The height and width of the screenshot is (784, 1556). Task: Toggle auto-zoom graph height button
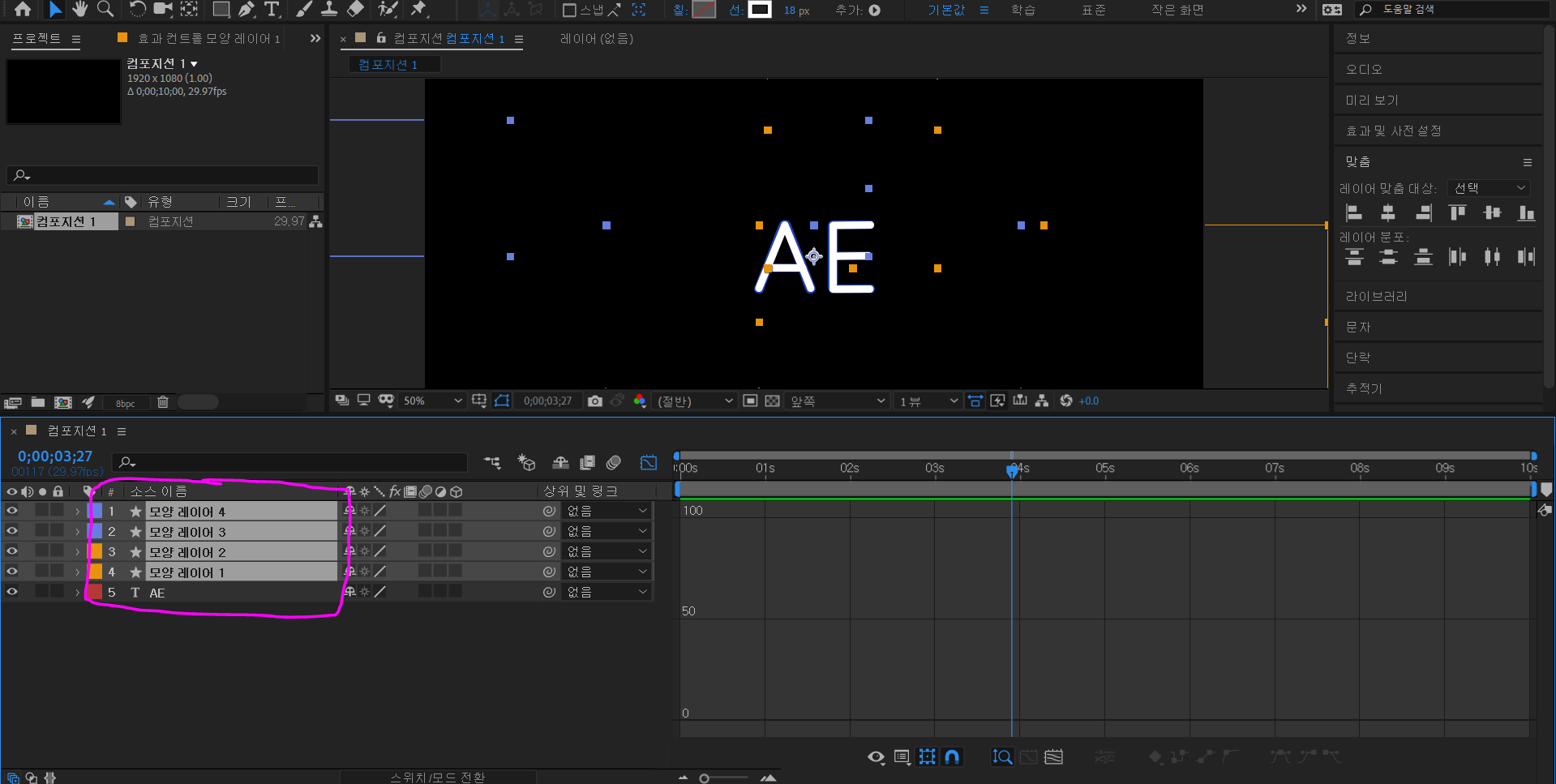(x=1003, y=757)
